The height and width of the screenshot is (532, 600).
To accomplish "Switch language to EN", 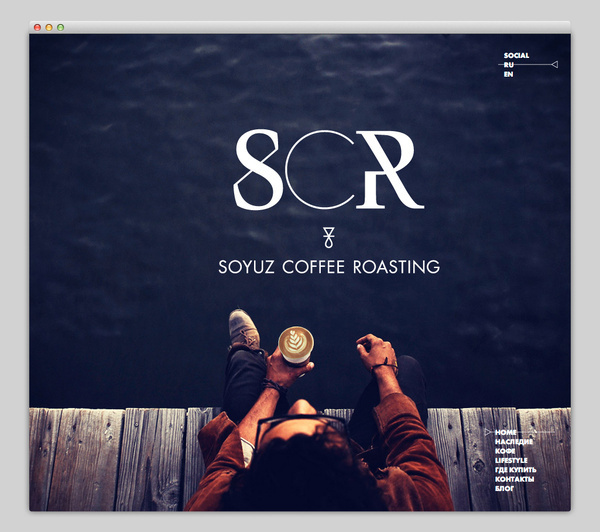I will pyautogui.click(x=508, y=74).
